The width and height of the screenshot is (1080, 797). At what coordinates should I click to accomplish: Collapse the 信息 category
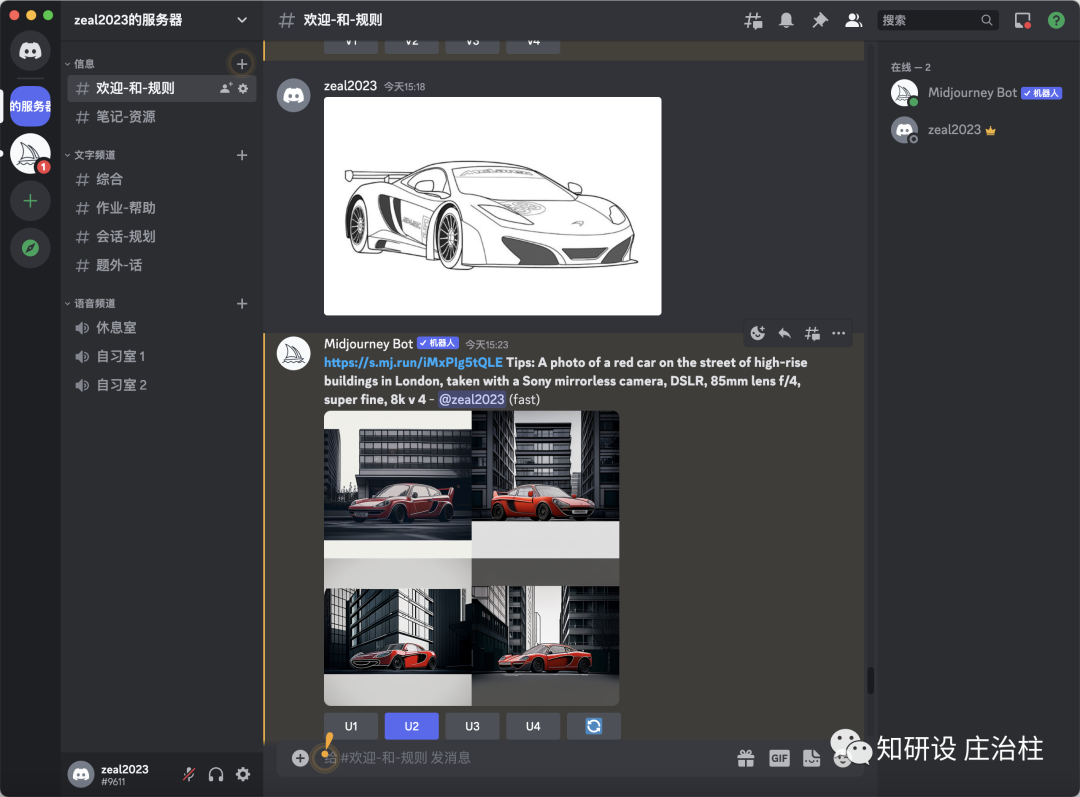click(79, 64)
